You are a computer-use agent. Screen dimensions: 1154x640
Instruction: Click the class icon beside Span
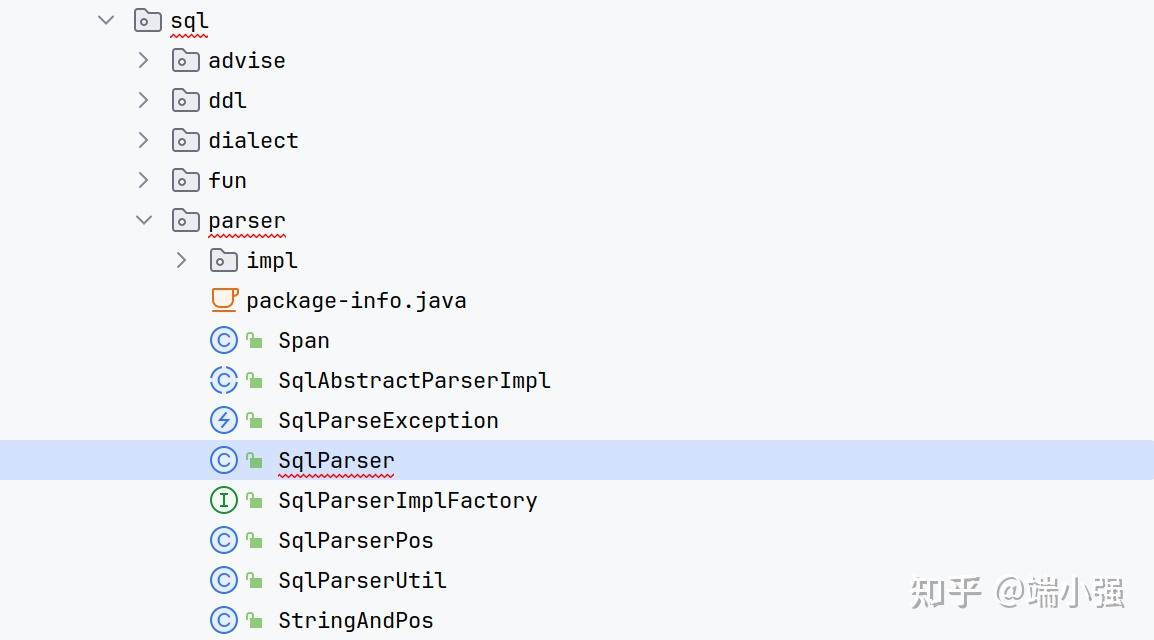pyautogui.click(x=224, y=340)
